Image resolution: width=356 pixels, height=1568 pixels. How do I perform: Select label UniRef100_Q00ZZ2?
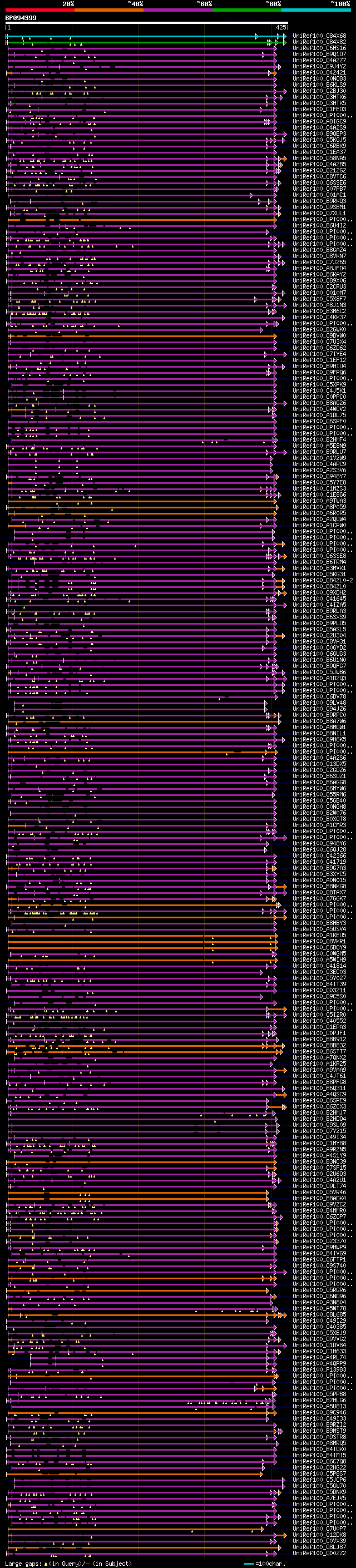(x=319, y=1553)
